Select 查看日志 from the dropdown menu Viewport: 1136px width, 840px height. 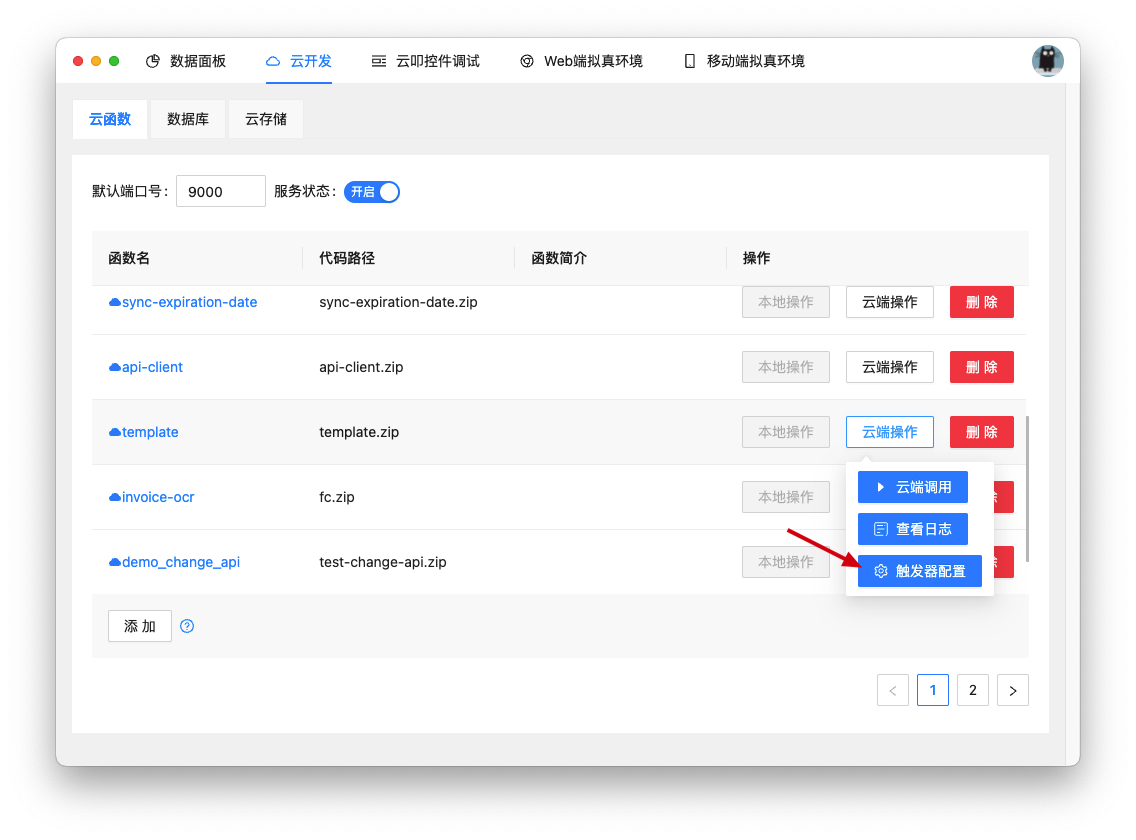click(x=912, y=529)
